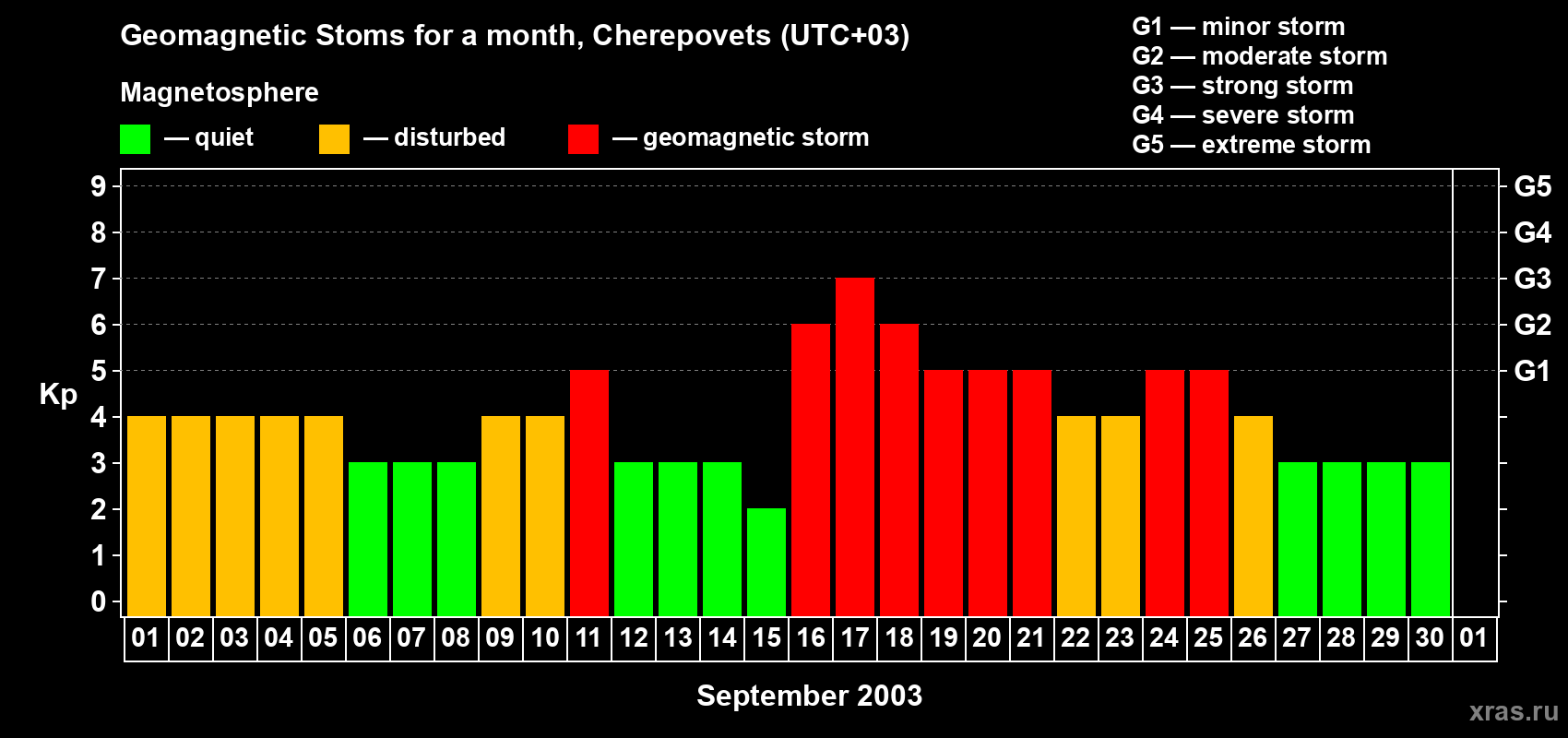Click 'G2 — moderate storm' legend line
Screen dimensions: 1568x738
click(1260, 56)
